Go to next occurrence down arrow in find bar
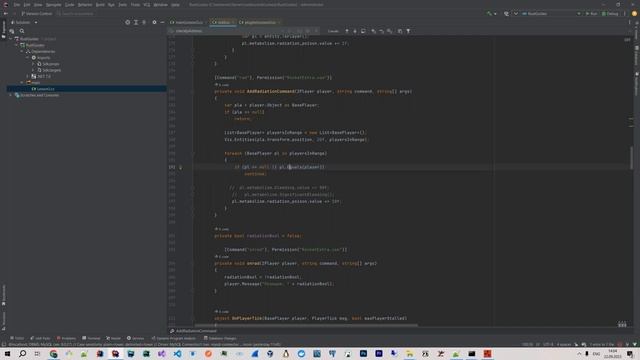Image resolution: width=640 pixels, height=360 pixels. [355, 31]
